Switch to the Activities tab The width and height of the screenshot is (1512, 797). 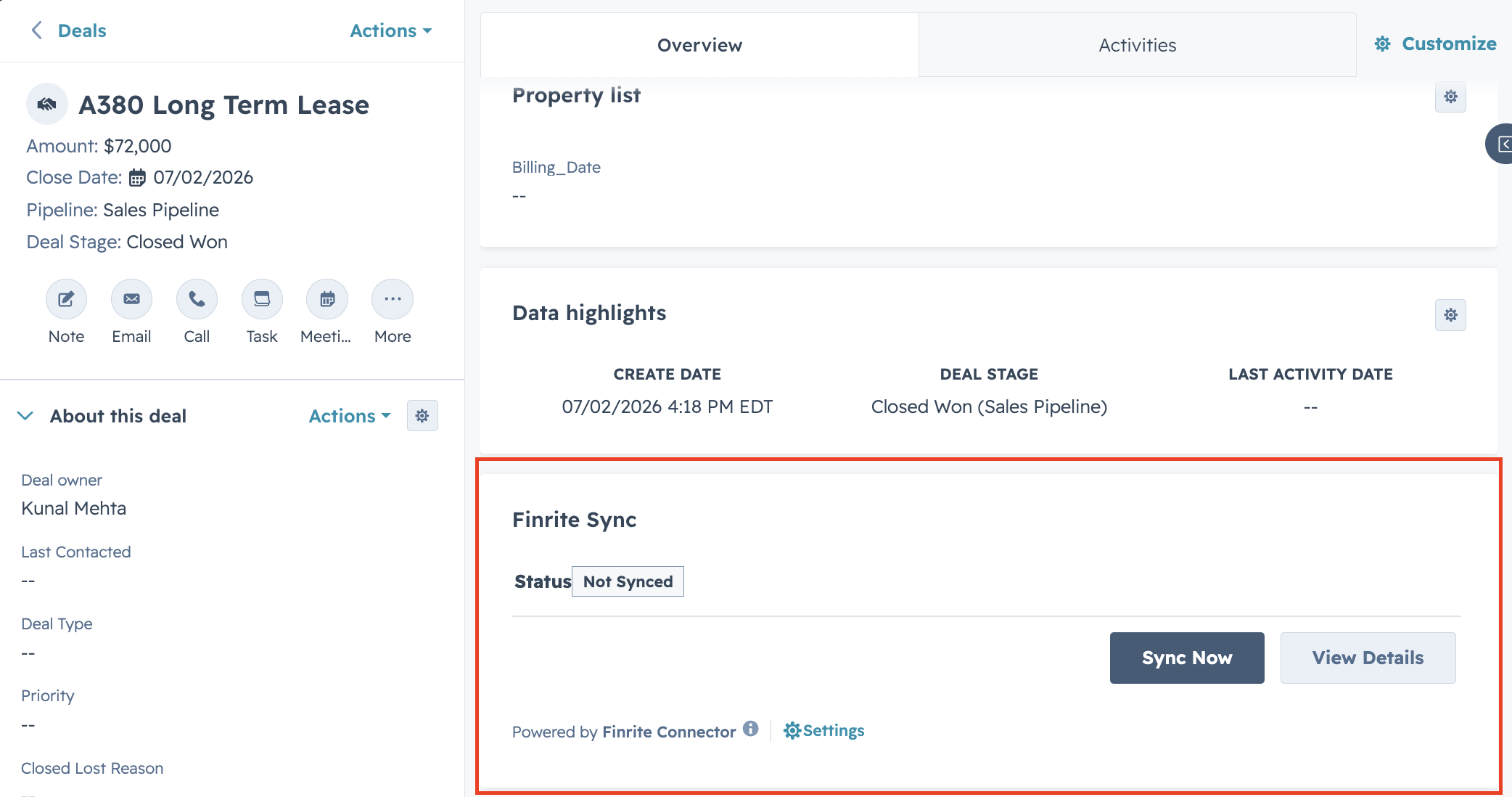(1138, 45)
